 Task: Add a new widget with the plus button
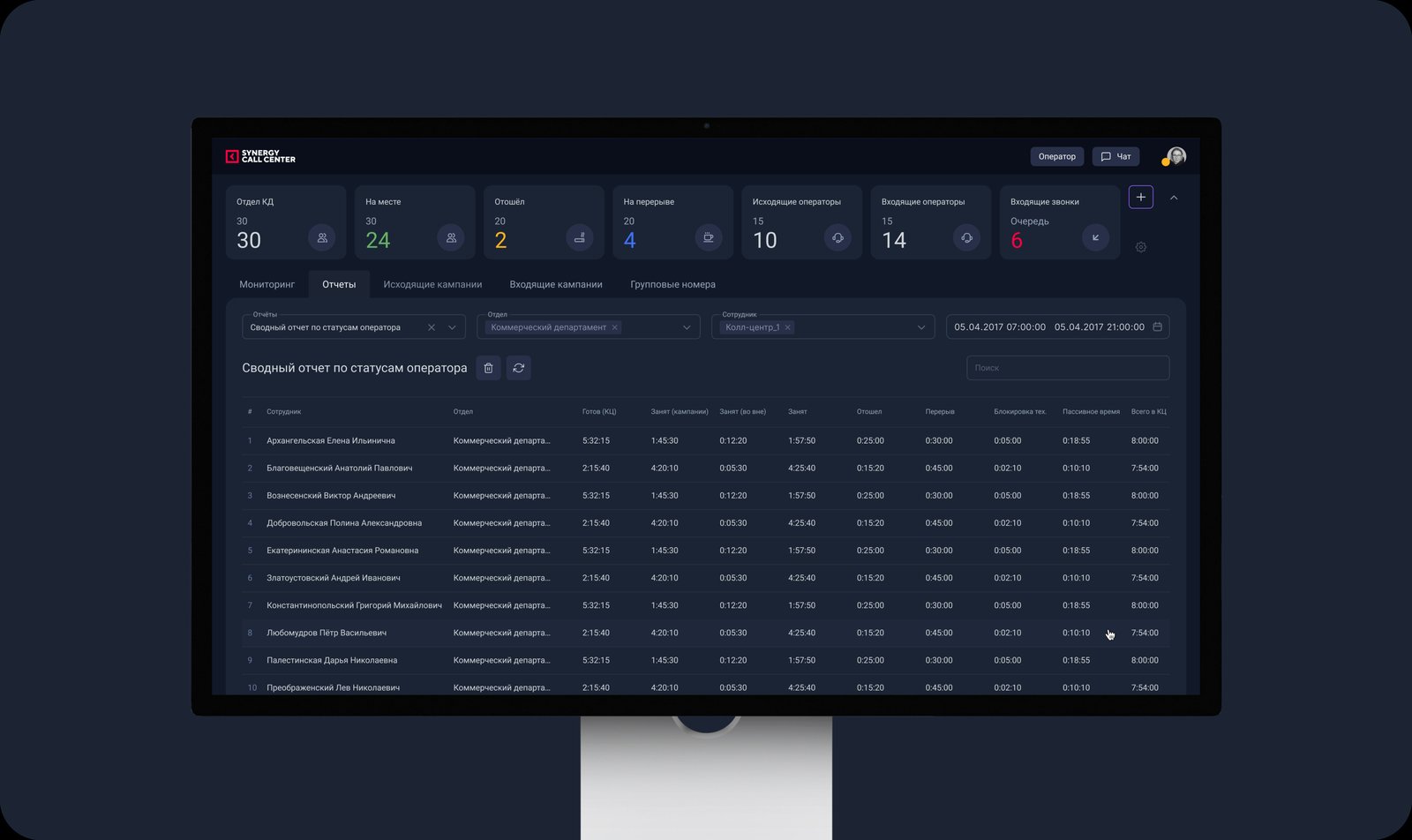coord(1141,197)
